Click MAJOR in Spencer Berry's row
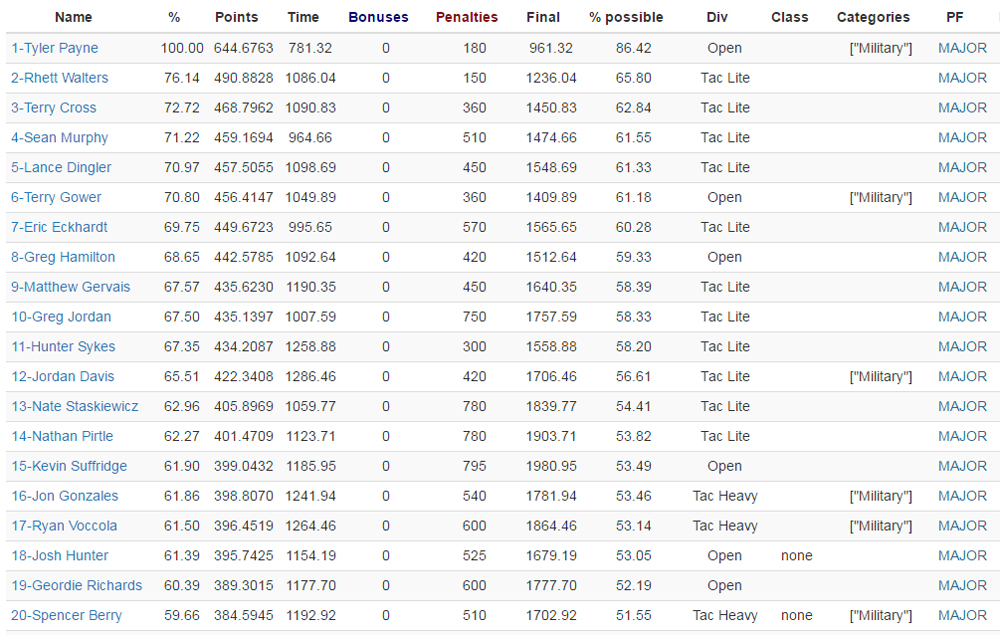 point(962,616)
